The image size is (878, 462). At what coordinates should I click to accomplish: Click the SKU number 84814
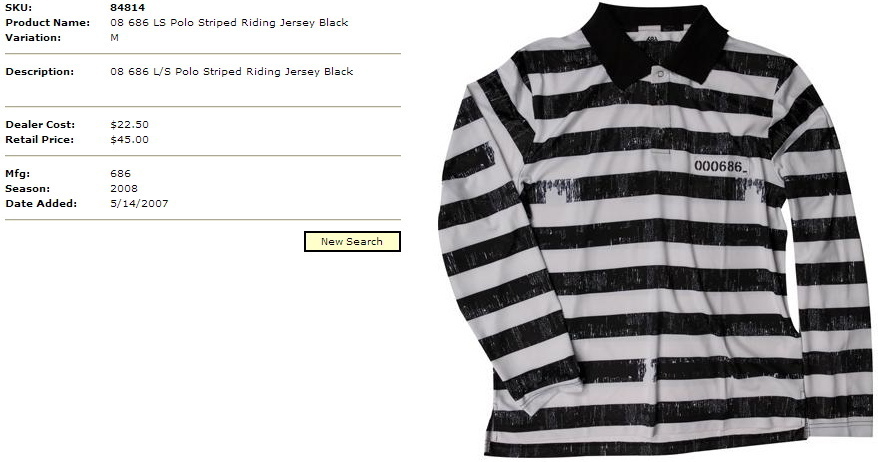(x=128, y=7)
